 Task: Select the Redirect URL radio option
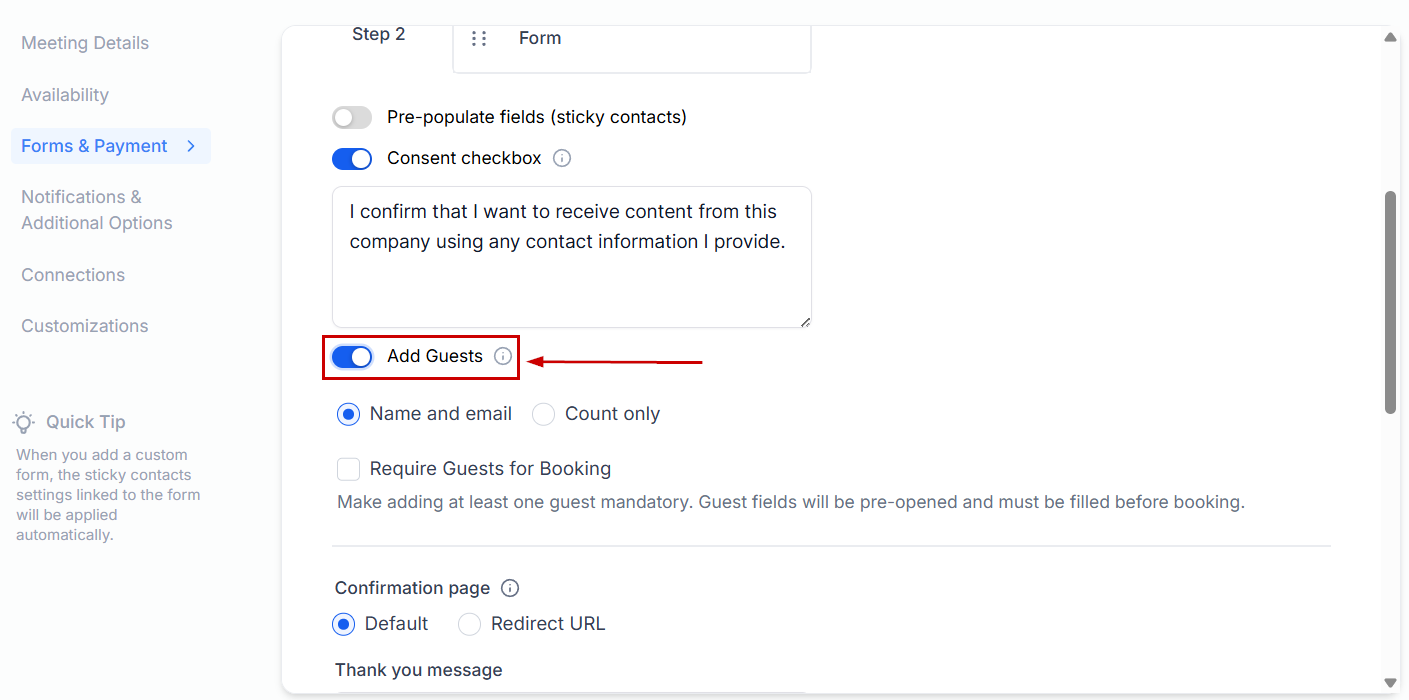click(x=469, y=624)
